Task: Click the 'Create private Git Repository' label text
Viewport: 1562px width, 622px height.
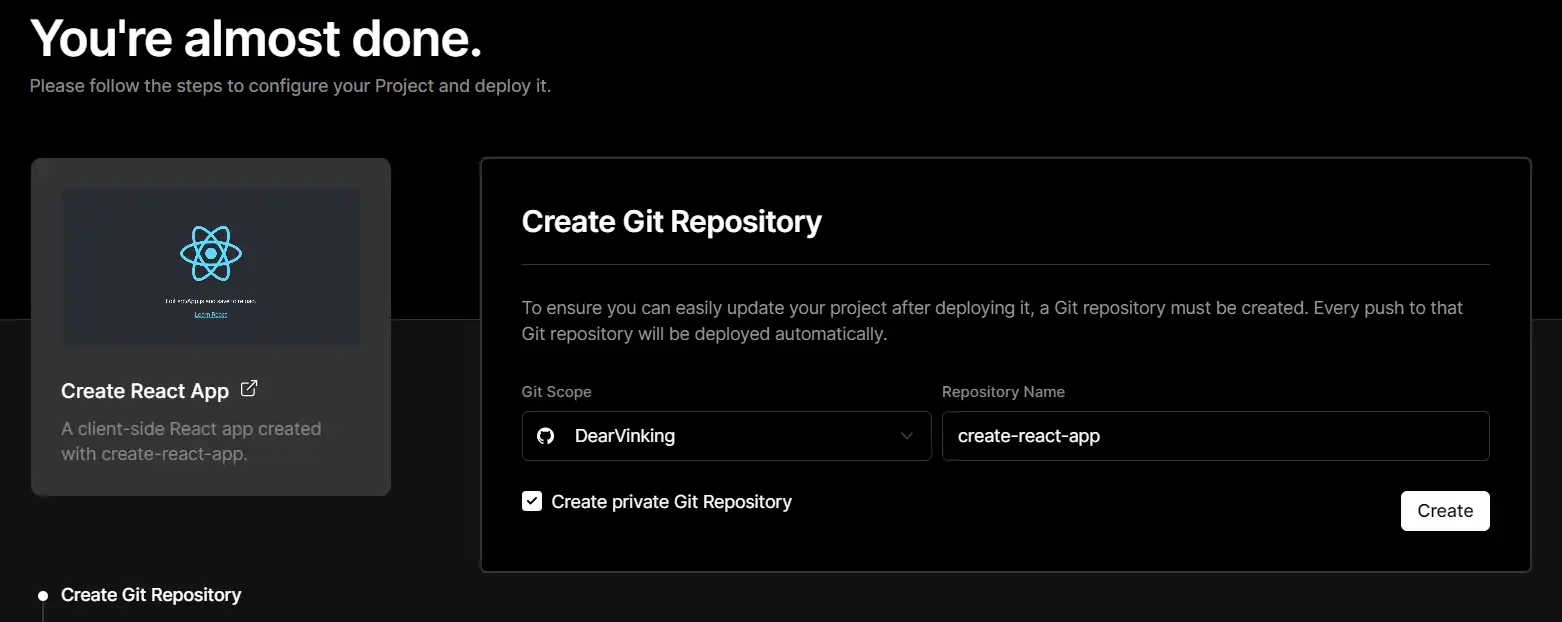Action: click(x=671, y=502)
